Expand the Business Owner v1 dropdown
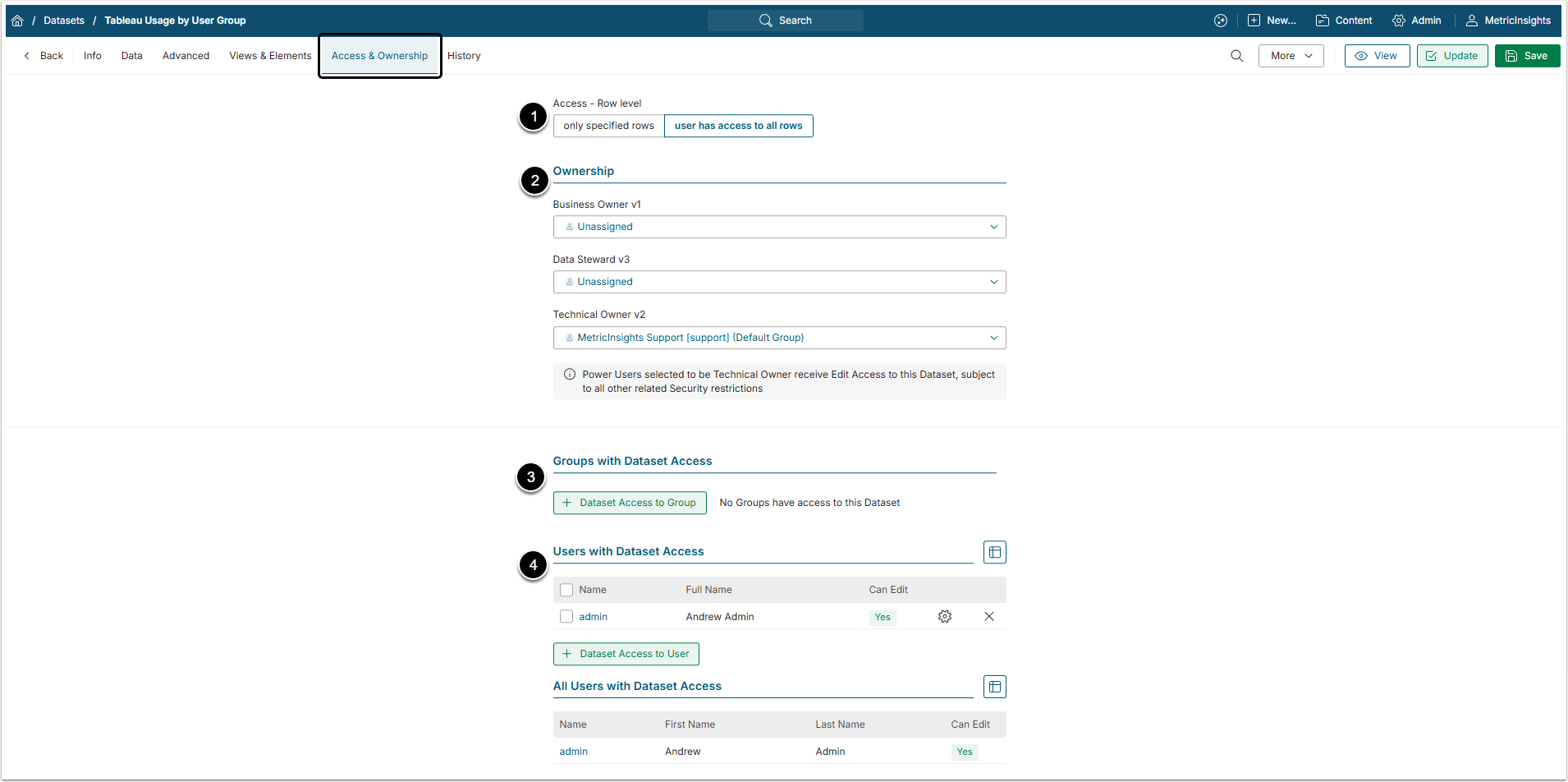Image resolution: width=1568 pixels, height=782 pixels. (x=779, y=227)
